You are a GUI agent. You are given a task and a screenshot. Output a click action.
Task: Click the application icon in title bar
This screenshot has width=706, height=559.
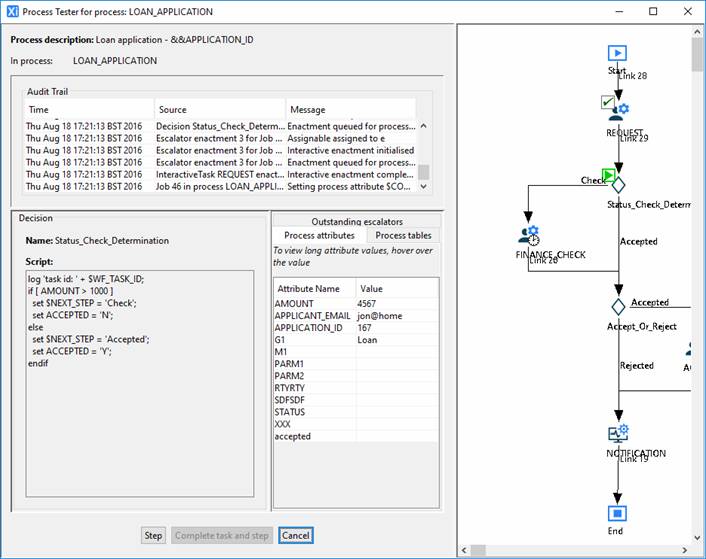[x=12, y=12]
